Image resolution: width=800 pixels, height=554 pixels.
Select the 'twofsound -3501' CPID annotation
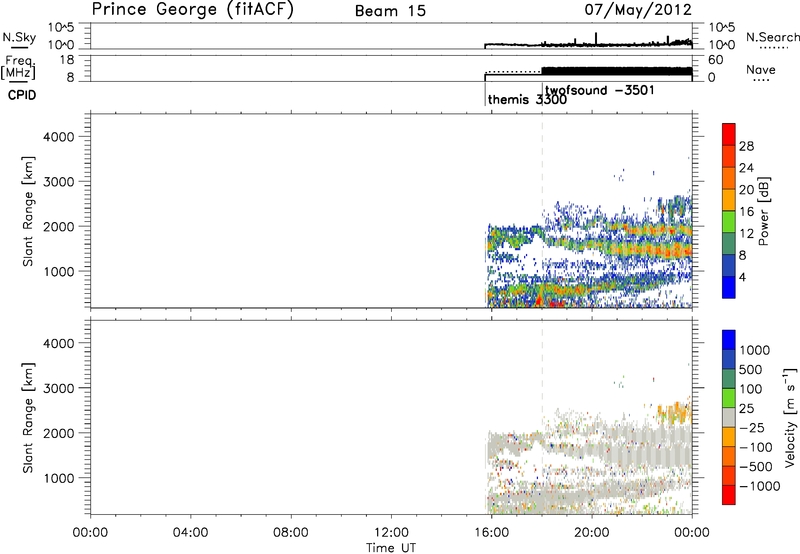coord(599,91)
